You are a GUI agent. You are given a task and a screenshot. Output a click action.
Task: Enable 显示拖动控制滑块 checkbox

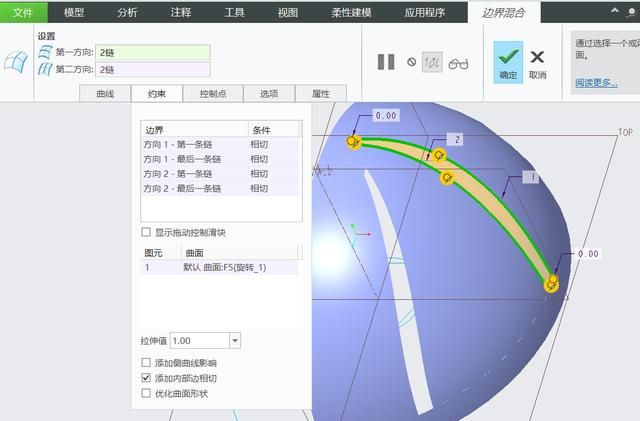[x=146, y=232]
